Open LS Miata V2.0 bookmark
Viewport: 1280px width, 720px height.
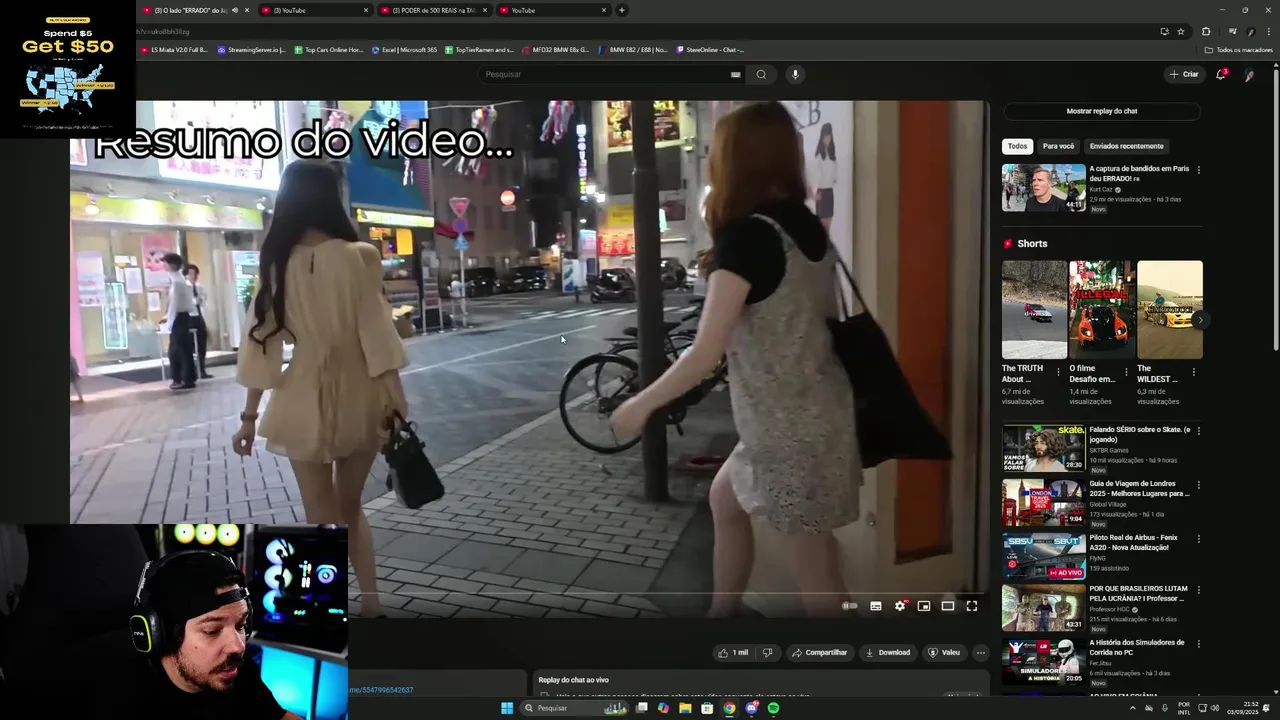pyautogui.click(x=175, y=49)
